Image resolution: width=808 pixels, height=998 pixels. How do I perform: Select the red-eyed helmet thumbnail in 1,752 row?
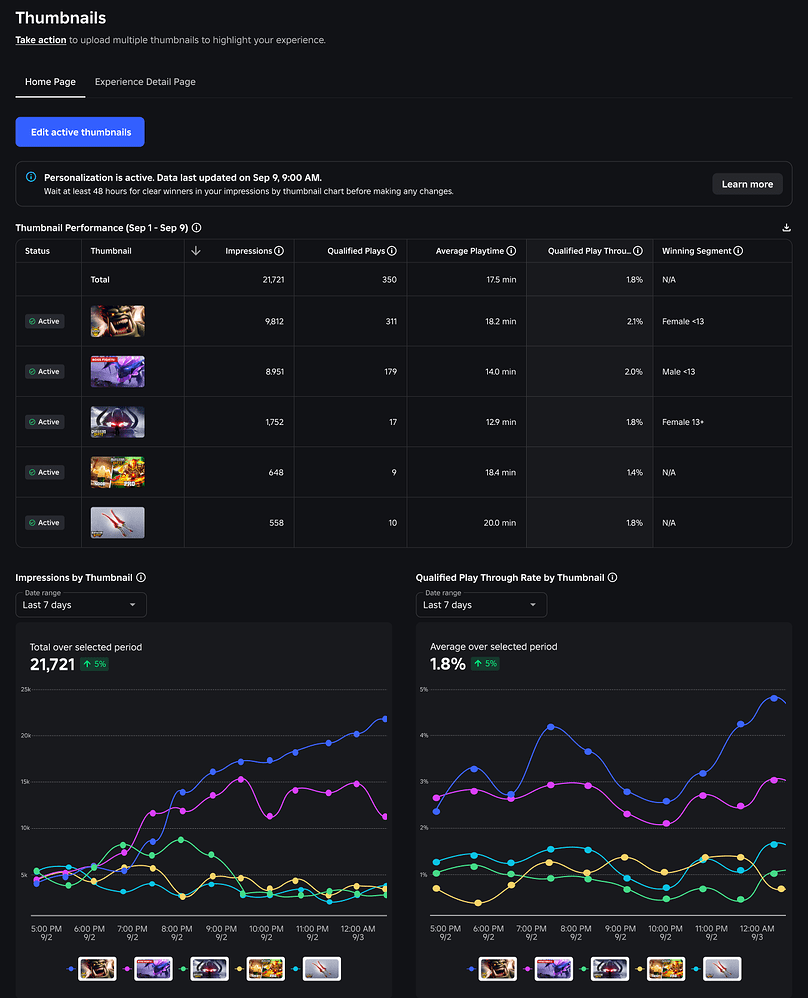tap(118, 421)
